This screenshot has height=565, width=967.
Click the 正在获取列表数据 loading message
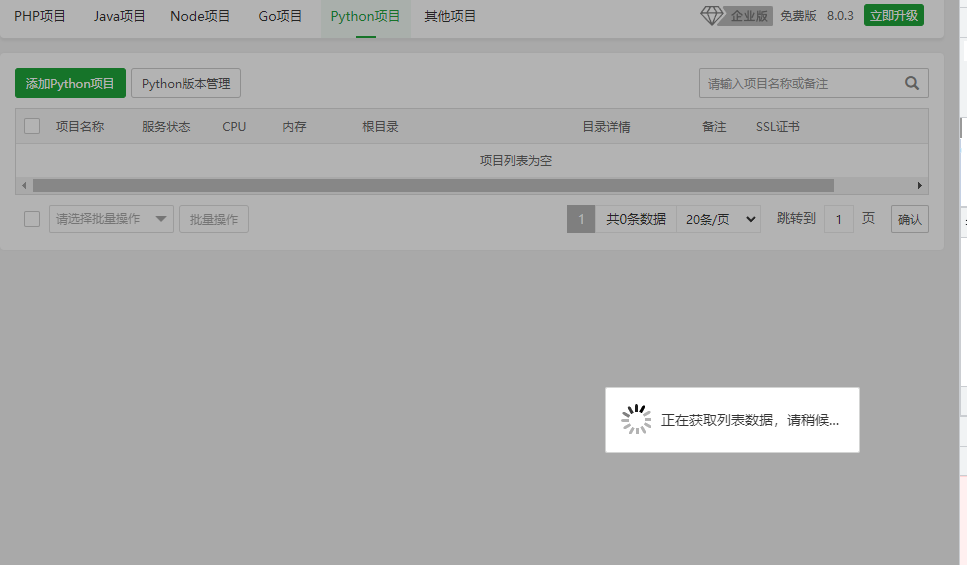750,420
